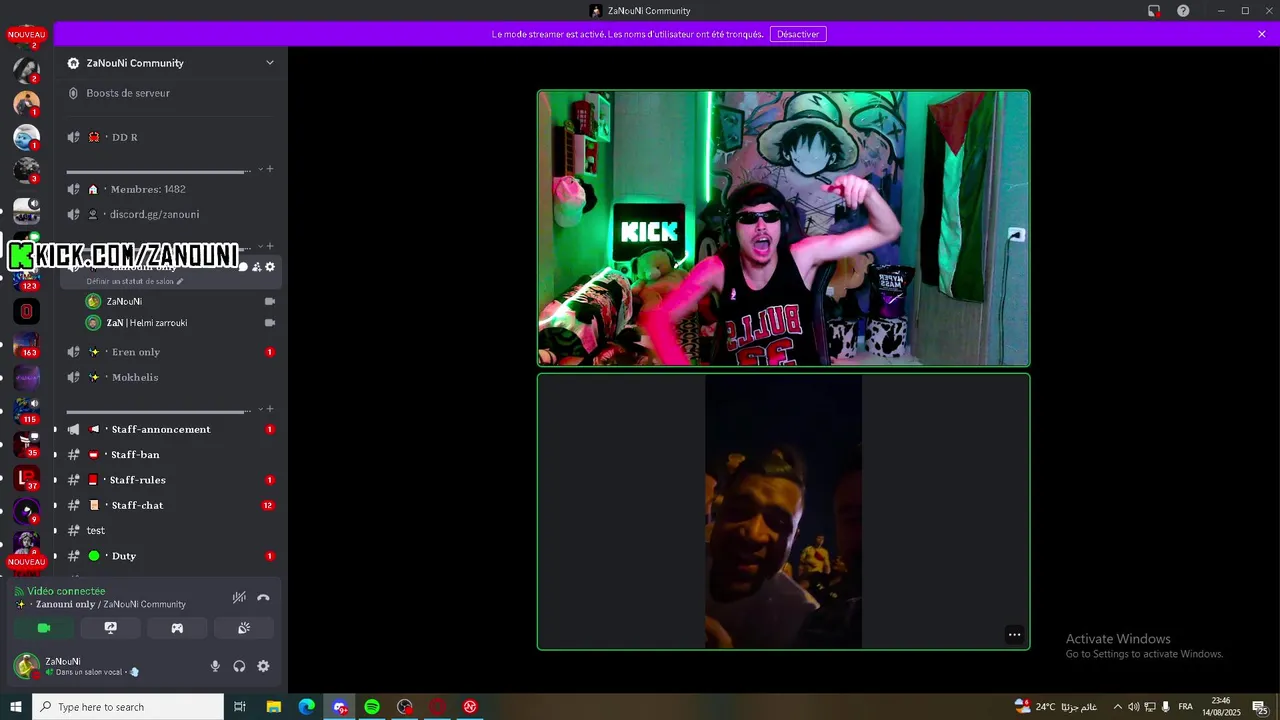Image resolution: width=1280 pixels, height=720 pixels.
Task: Focus the ZaNouNi Kick webcam video tile
Action: 783,228
